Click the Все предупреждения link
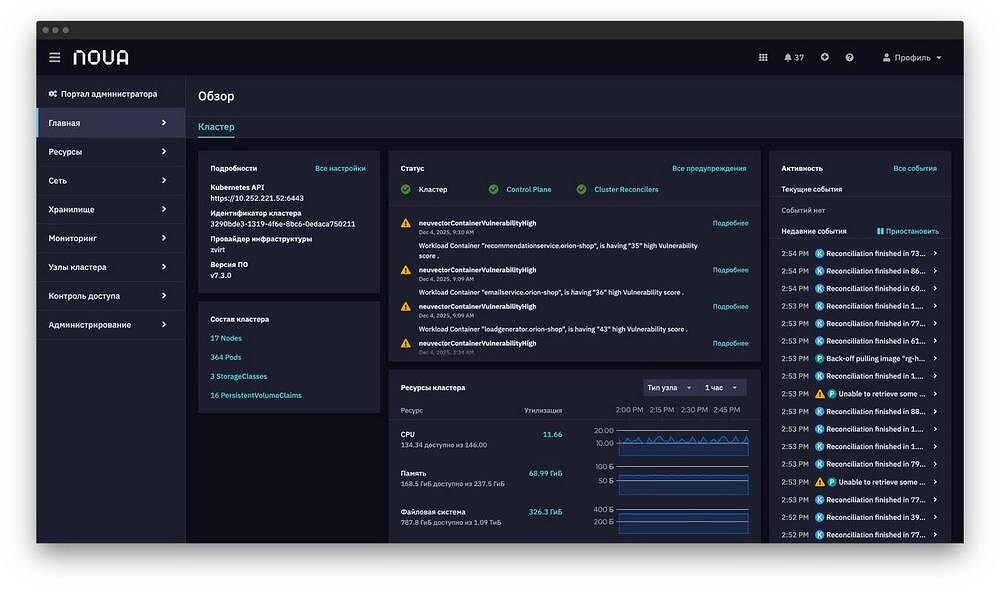Viewport: 1000px width, 595px height. (x=709, y=169)
